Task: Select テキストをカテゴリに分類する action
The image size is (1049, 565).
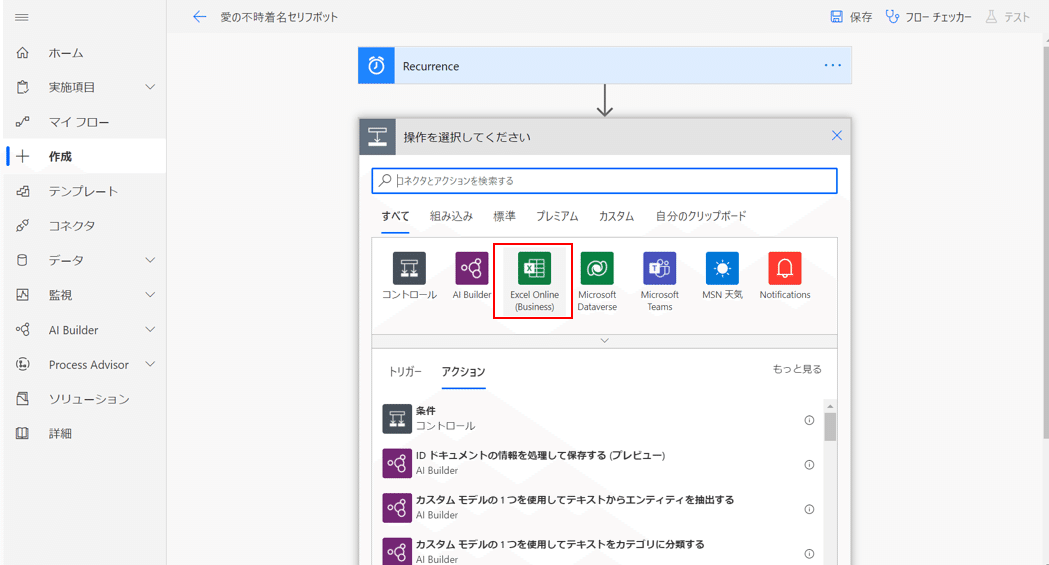Action: [x=595, y=551]
